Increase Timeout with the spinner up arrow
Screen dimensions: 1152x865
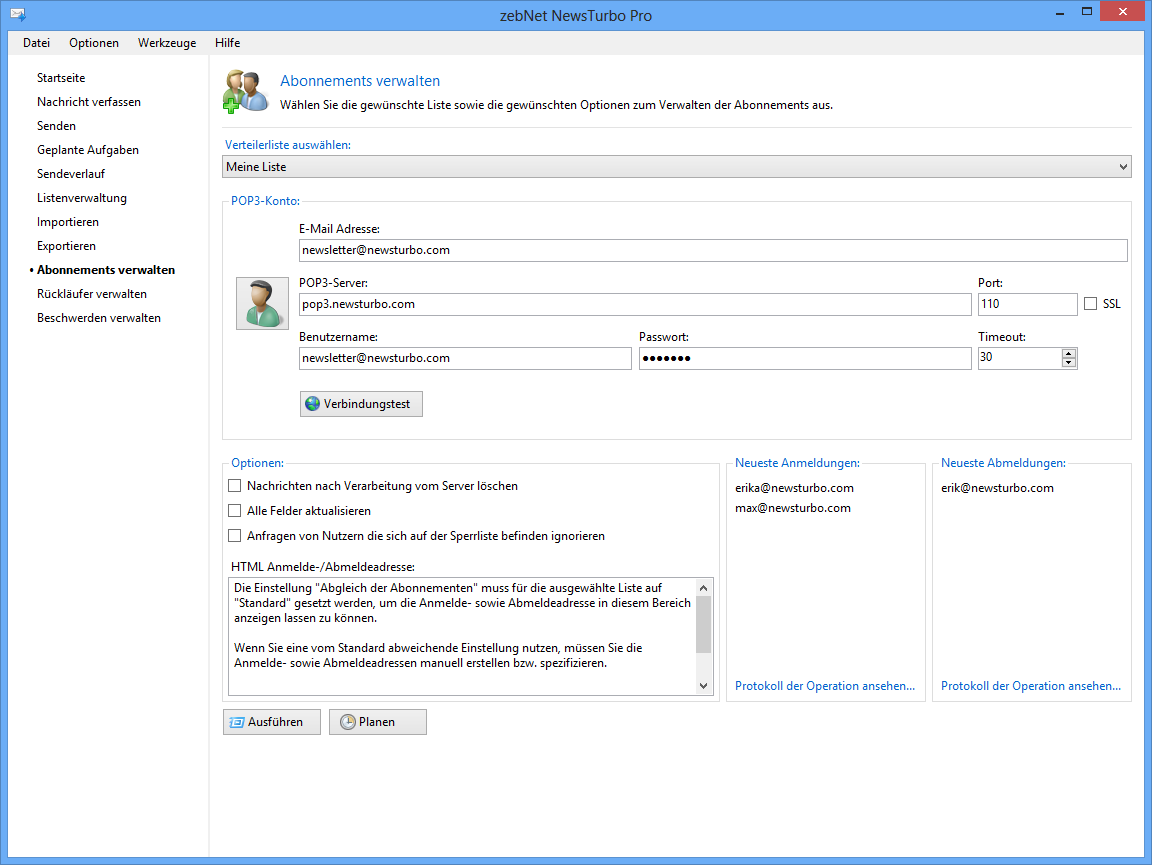tap(1069, 353)
